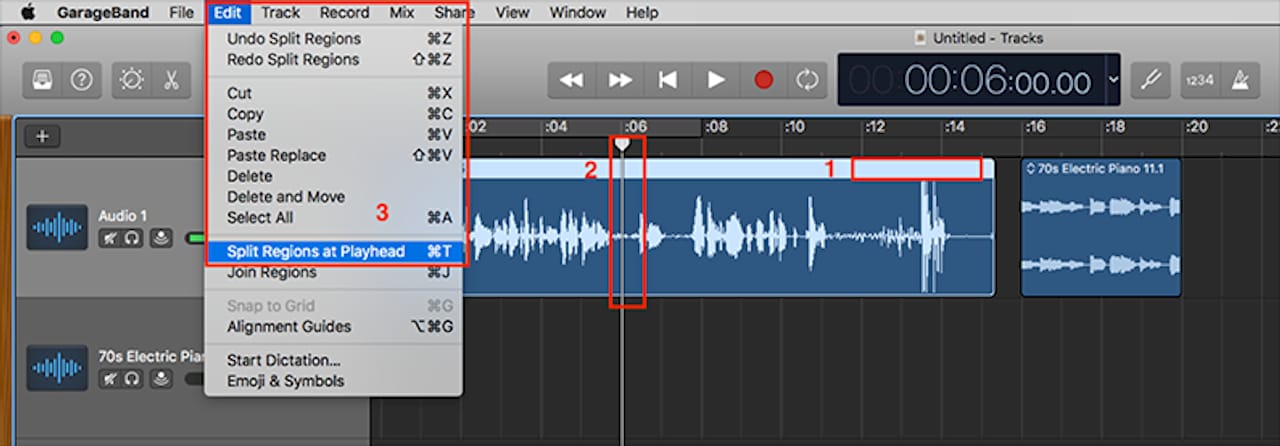Choose Copy from Edit menu
Viewport: 1280px width, 446px height.
(x=334, y=114)
